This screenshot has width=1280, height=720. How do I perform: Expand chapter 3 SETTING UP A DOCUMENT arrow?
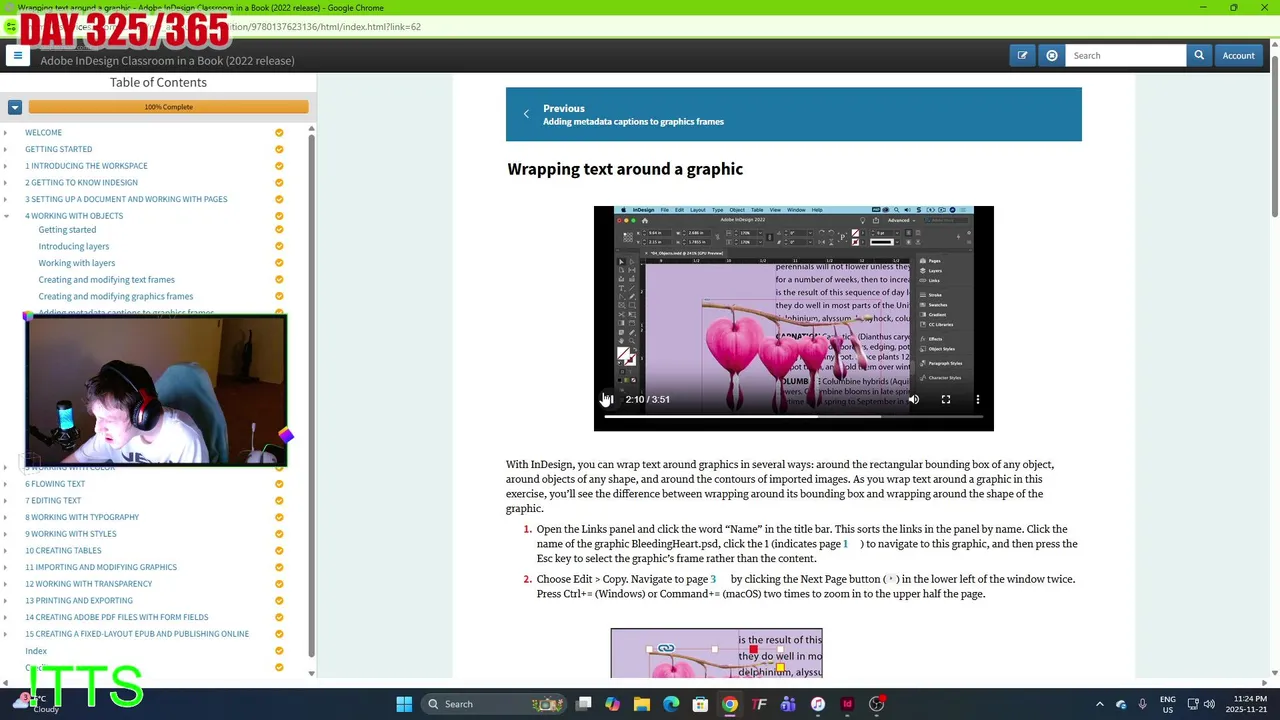(x=6, y=199)
